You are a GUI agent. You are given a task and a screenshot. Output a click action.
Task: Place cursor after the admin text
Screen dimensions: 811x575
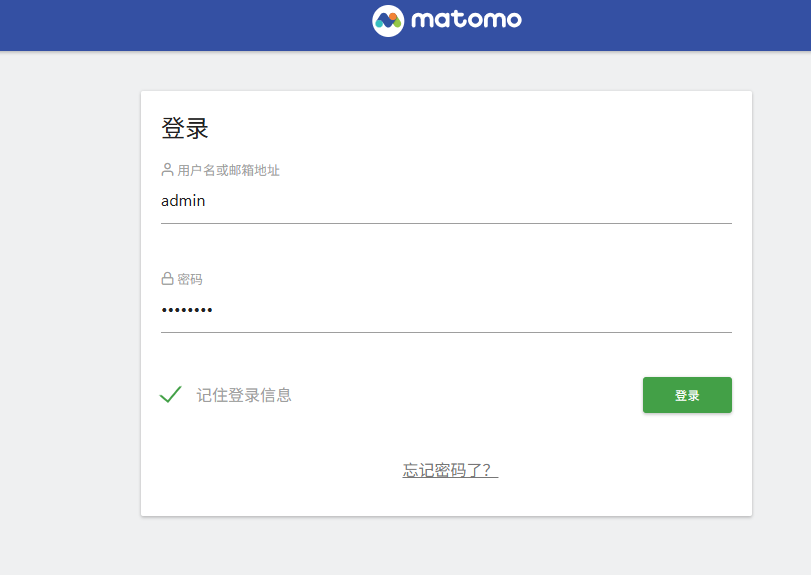[206, 201]
